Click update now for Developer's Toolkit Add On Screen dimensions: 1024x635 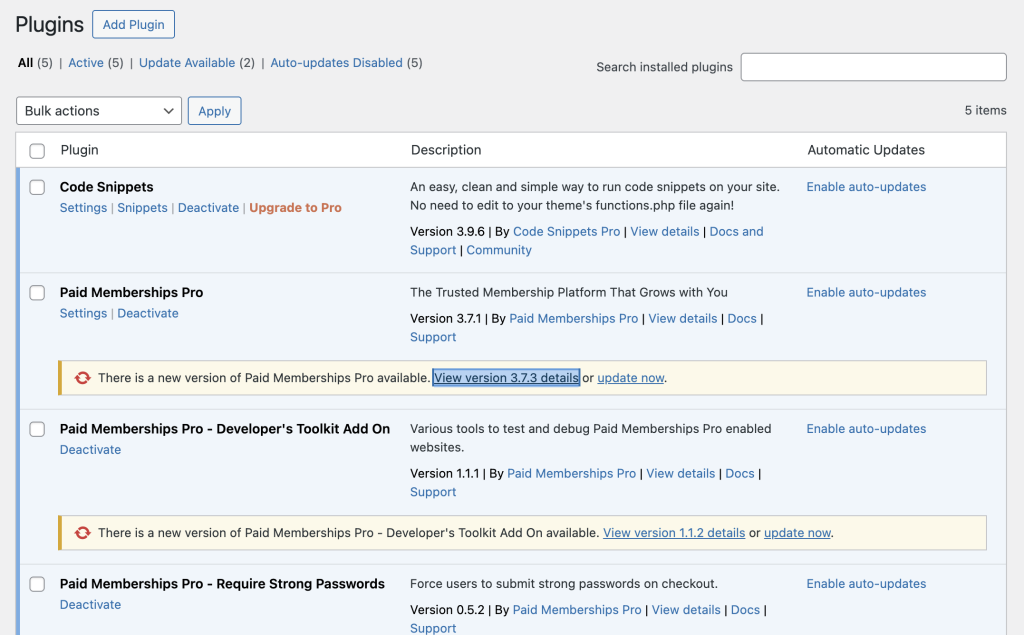pos(797,532)
